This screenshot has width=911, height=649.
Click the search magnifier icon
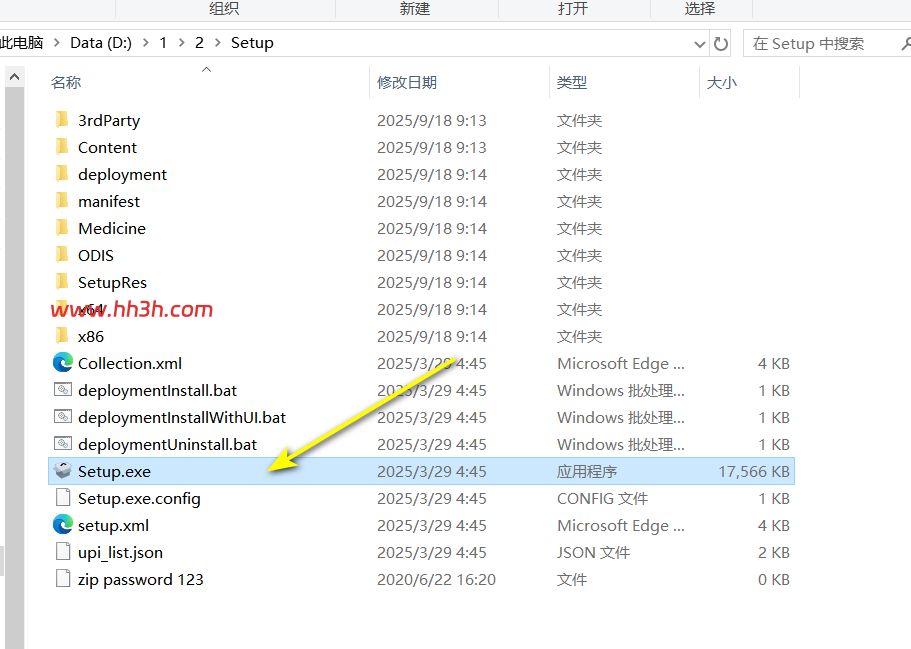(906, 44)
